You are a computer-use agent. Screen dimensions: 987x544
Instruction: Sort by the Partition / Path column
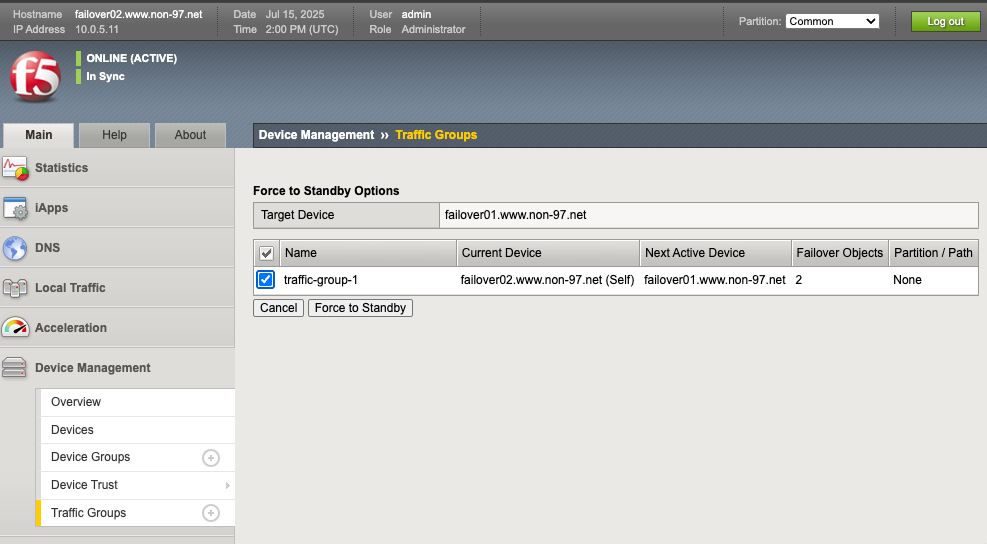[x=933, y=253]
